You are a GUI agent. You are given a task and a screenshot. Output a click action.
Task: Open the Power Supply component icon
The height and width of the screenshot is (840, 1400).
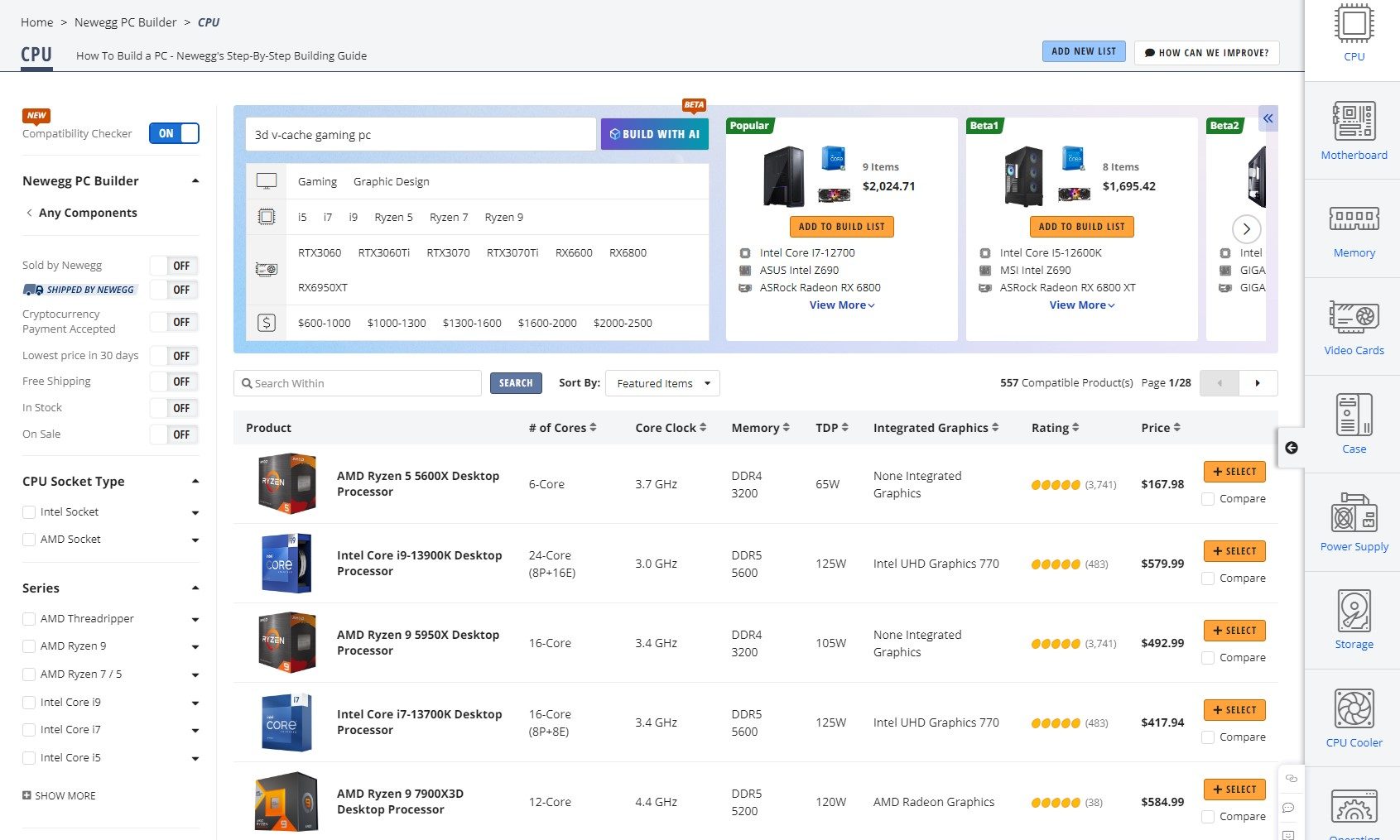coord(1354,513)
